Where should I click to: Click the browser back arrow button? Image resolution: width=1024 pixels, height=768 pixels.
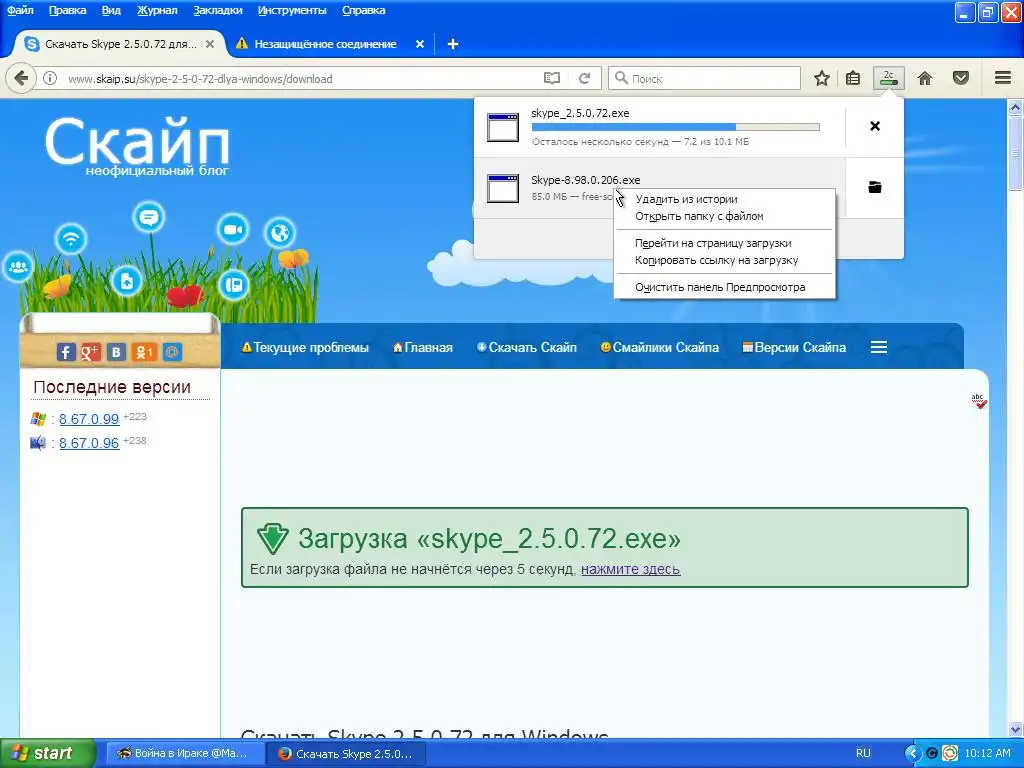click(21, 78)
